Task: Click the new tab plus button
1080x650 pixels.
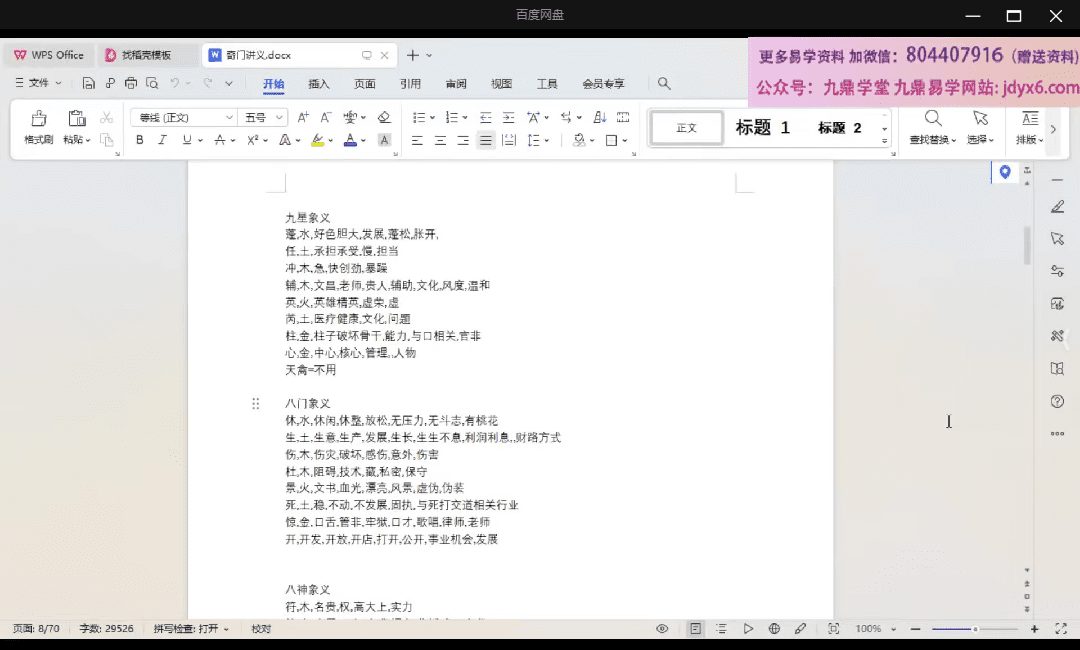Action: click(414, 55)
